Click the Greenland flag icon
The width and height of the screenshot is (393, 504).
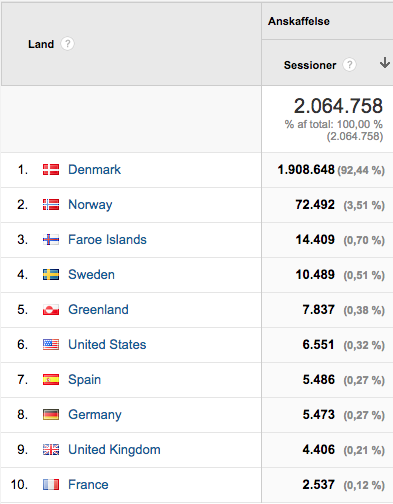pyautogui.click(x=51, y=310)
